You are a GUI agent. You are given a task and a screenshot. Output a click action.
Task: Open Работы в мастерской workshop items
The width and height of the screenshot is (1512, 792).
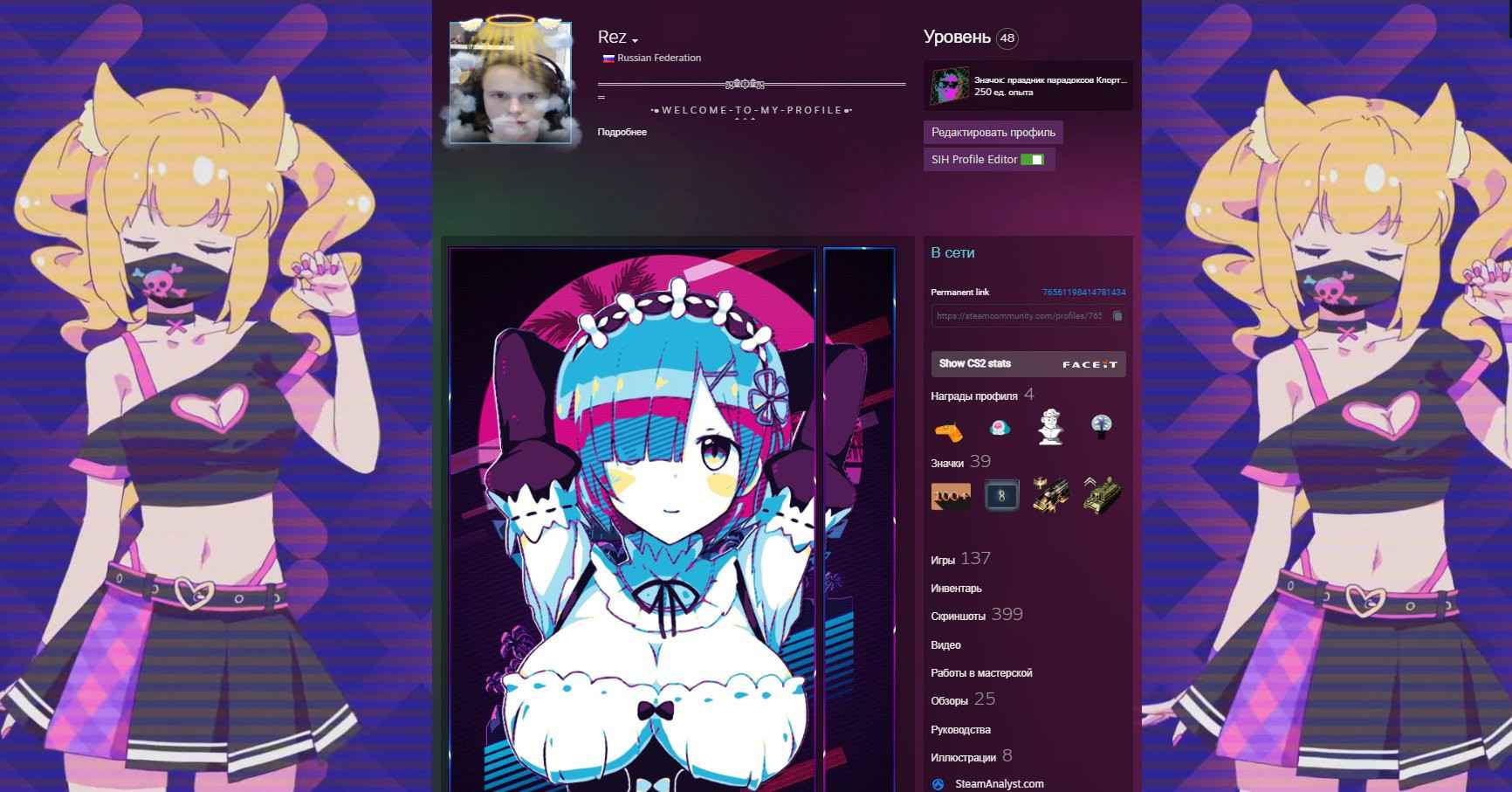981,673
